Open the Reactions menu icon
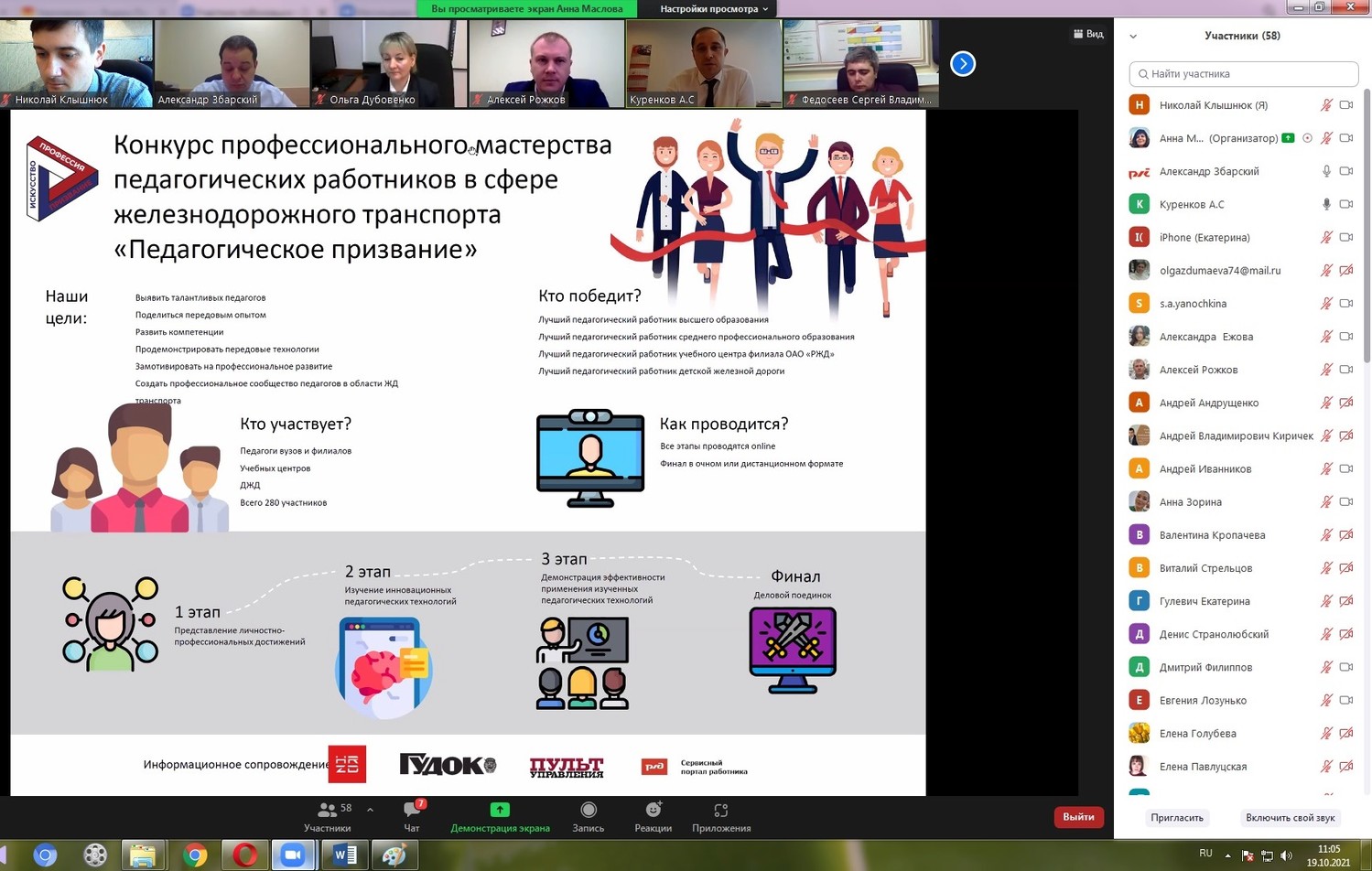Image resolution: width=1372 pixels, height=871 pixels. [x=653, y=811]
